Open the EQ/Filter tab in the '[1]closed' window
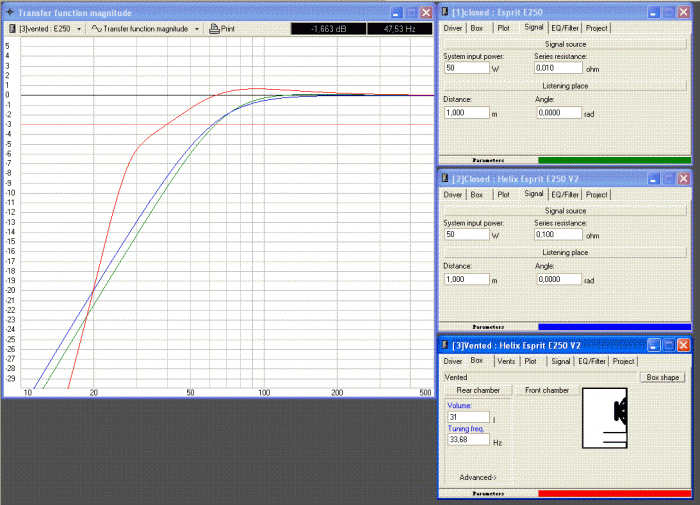Screen dimensions: 700x505 coord(565,28)
